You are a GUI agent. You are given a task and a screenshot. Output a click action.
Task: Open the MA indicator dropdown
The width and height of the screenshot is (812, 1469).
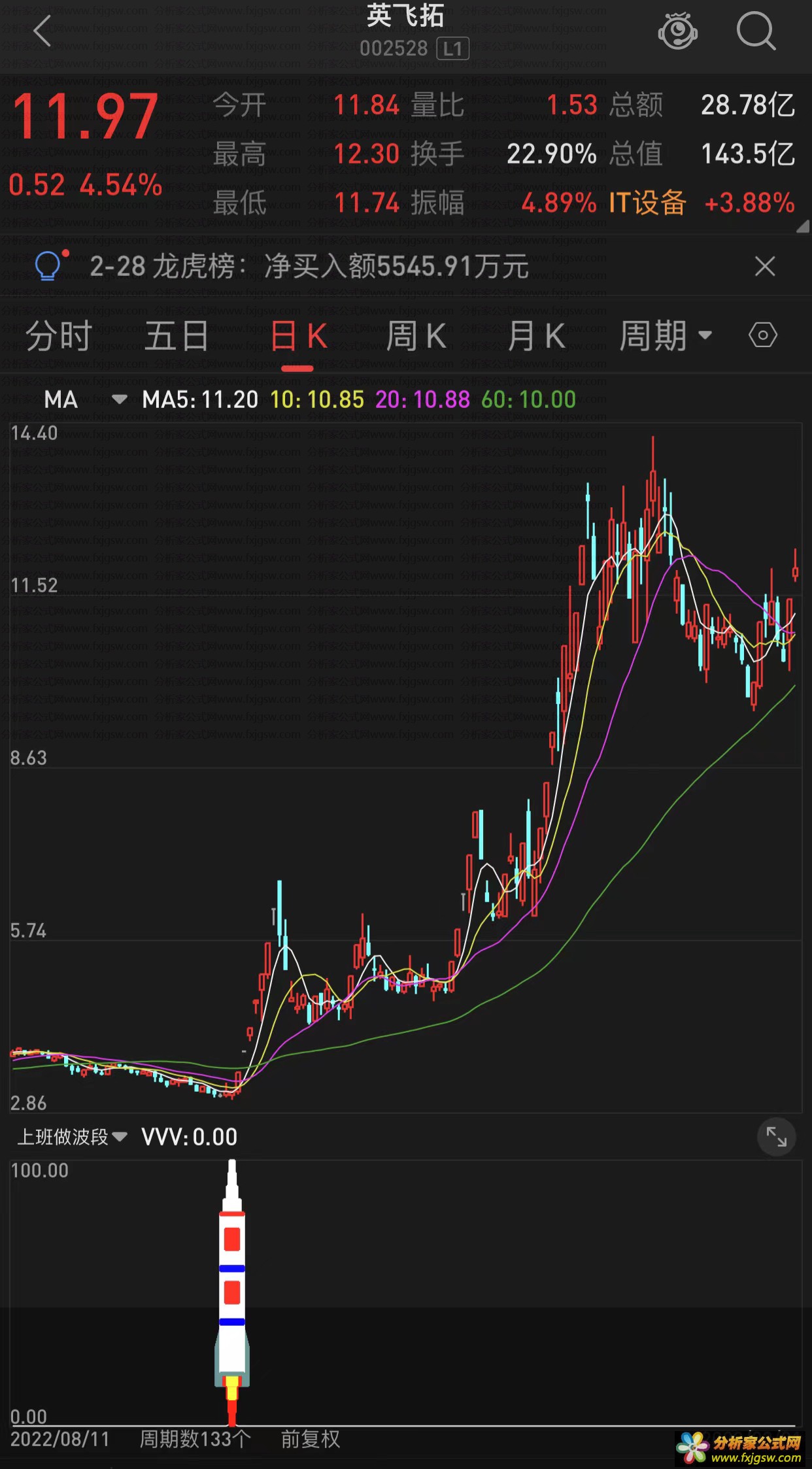pos(85,399)
